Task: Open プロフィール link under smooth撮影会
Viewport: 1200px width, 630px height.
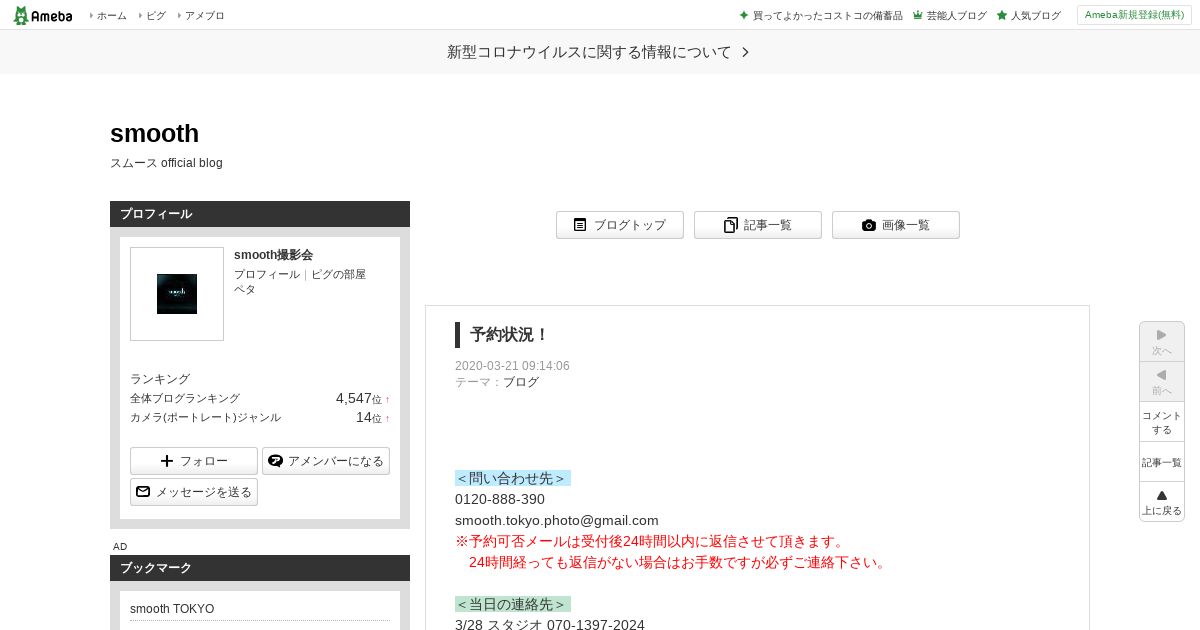Action: 267,274
